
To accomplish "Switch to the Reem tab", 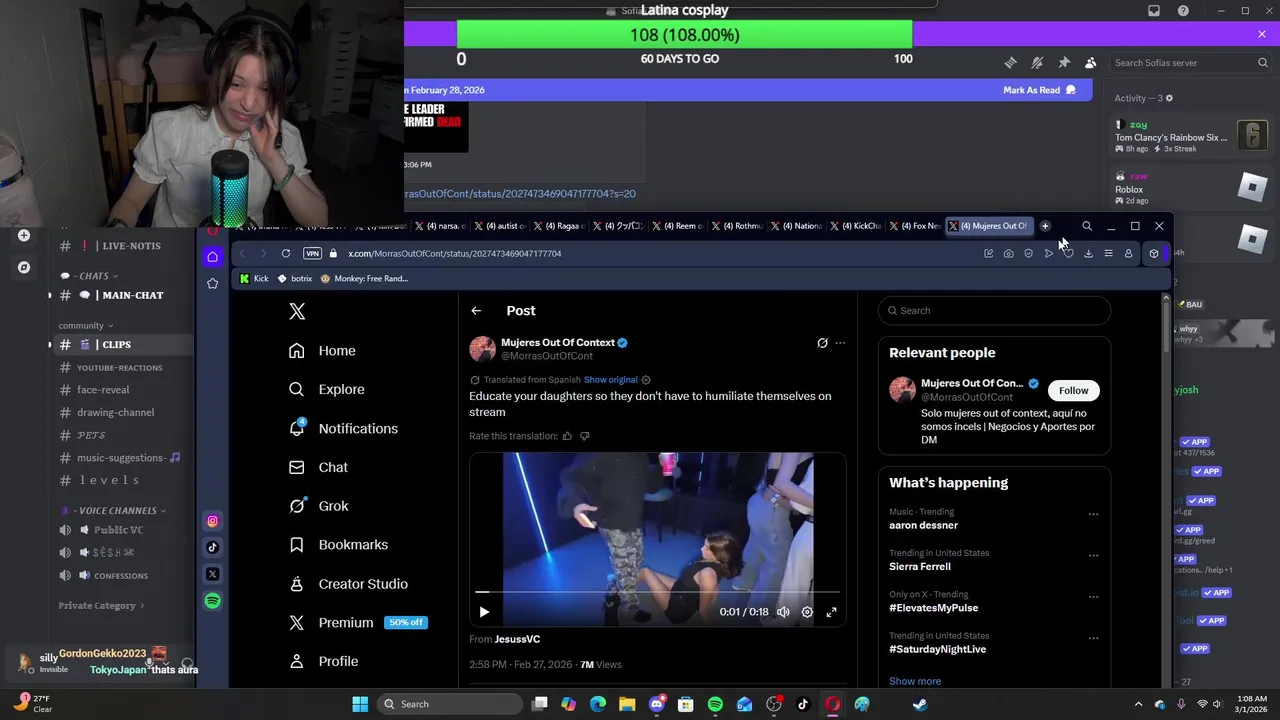I will click(x=676, y=226).
